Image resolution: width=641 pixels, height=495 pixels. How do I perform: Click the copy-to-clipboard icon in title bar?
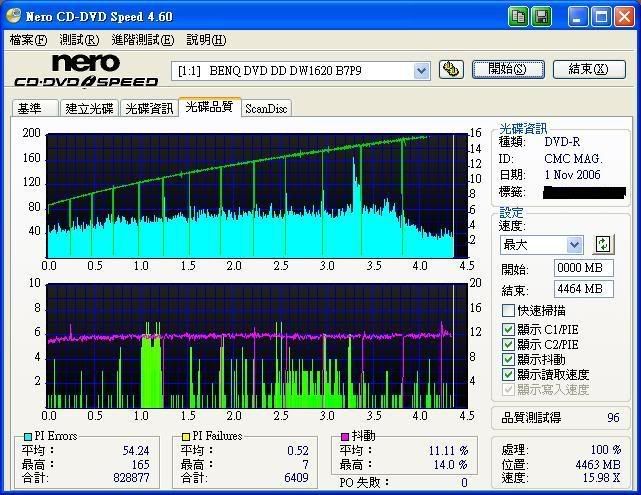coord(518,17)
